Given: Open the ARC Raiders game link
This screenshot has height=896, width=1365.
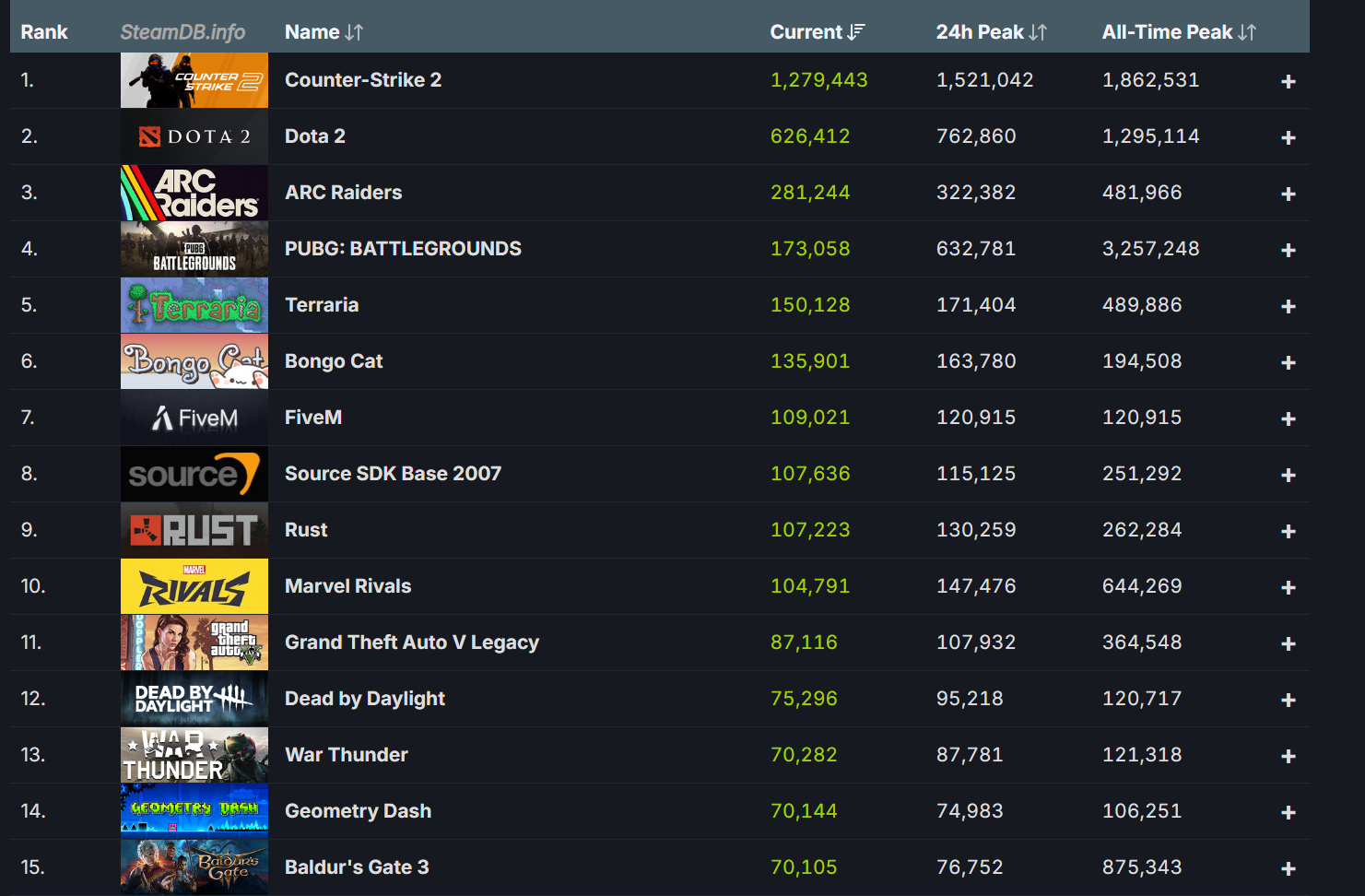Looking at the screenshot, I should click(x=343, y=193).
